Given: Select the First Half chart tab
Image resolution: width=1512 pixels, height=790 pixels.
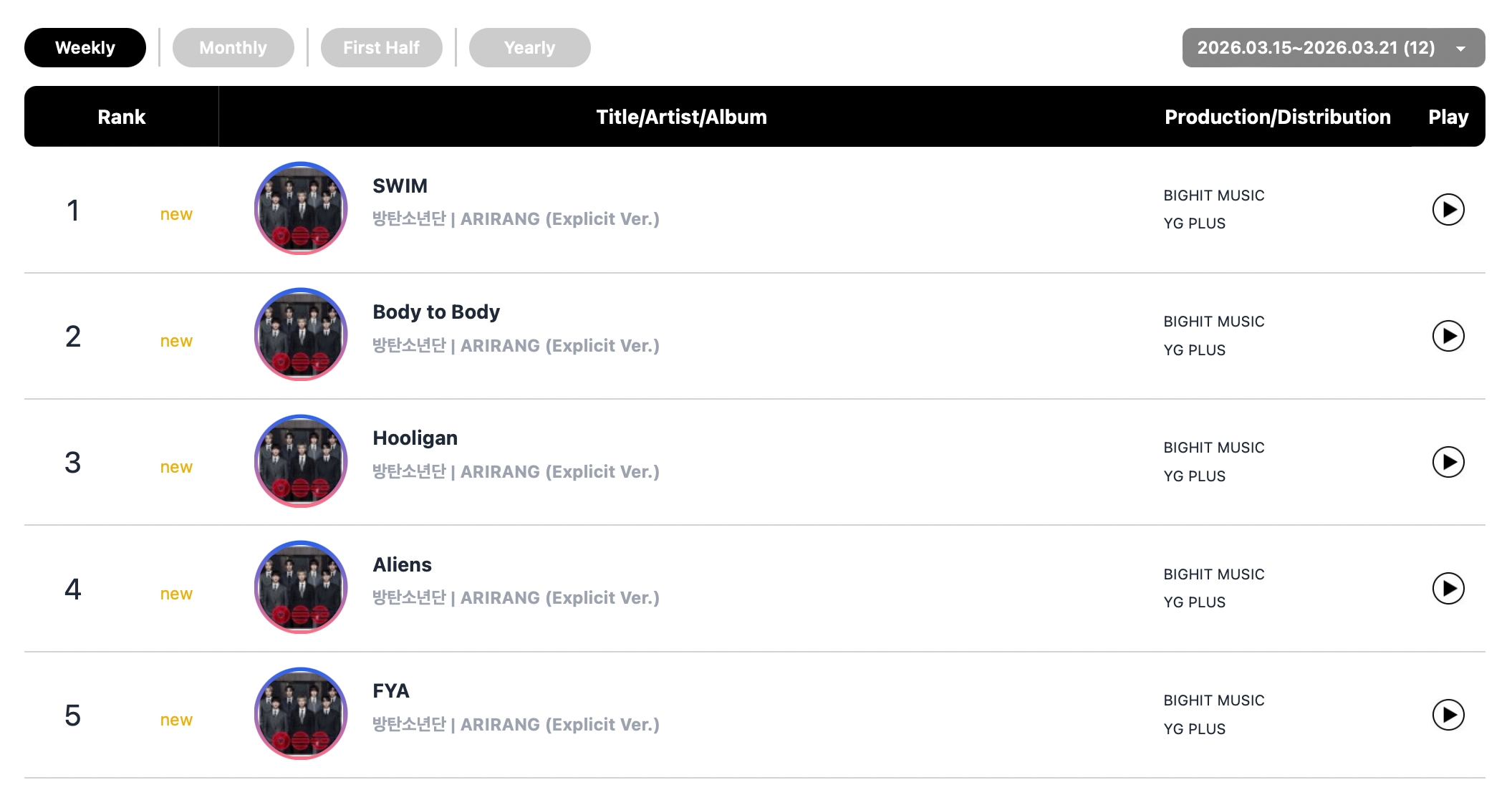Looking at the screenshot, I should 381,48.
